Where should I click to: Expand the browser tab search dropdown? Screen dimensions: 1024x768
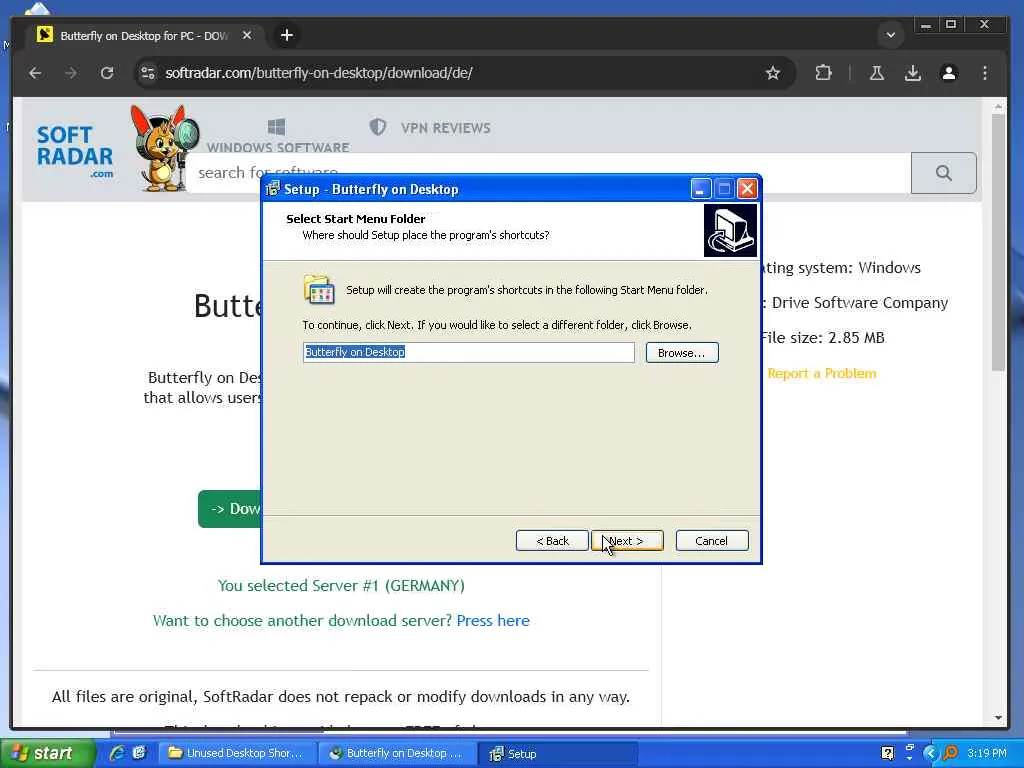(x=890, y=35)
